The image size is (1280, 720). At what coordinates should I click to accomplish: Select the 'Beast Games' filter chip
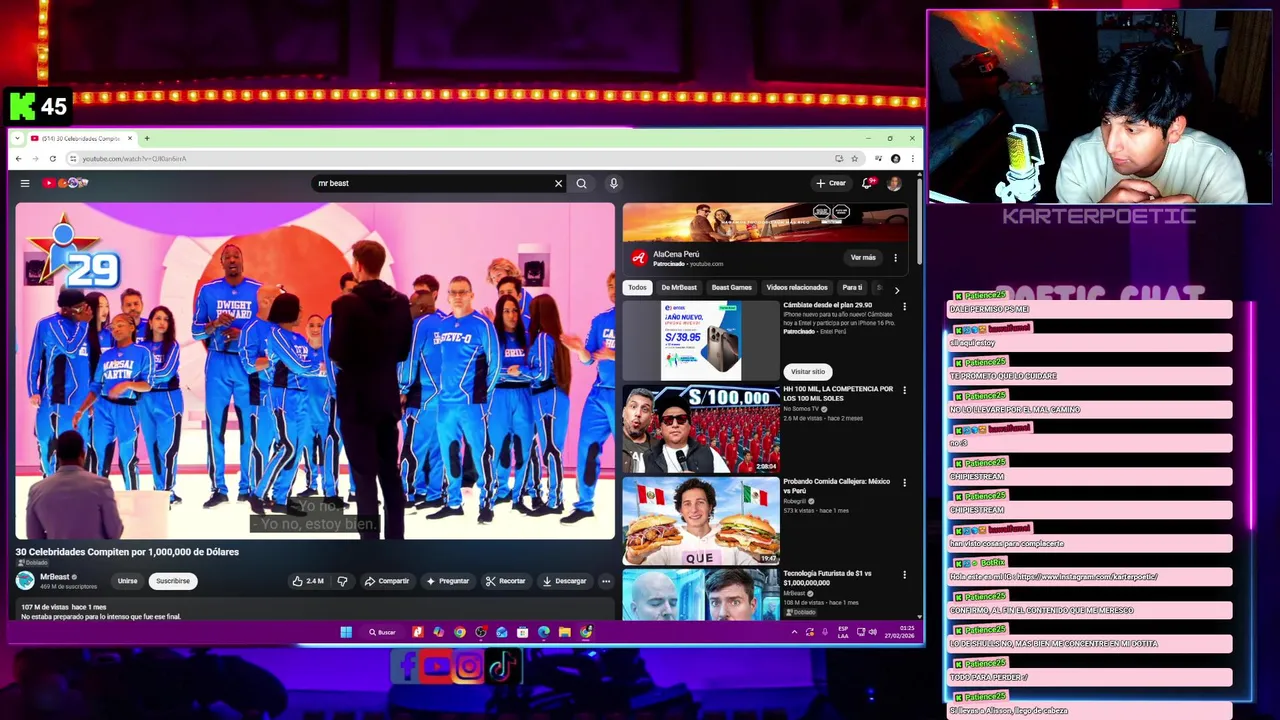click(731, 287)
